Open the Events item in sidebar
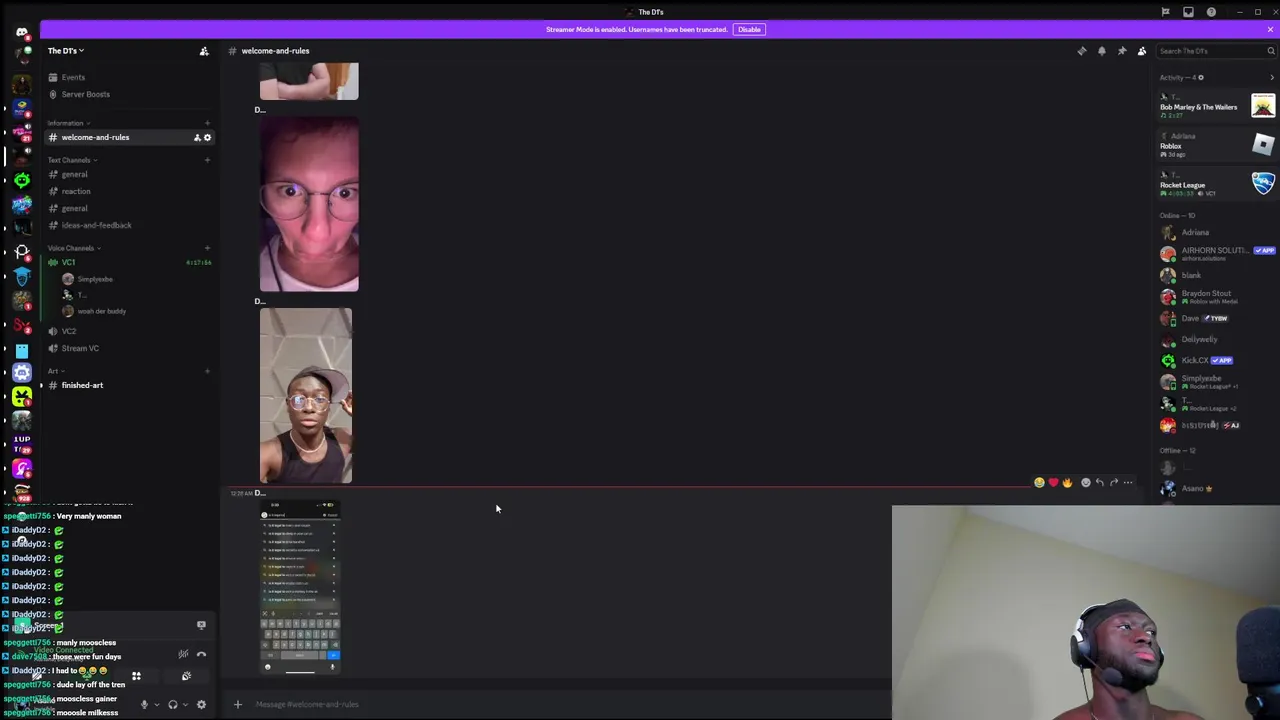 (128, 77)
